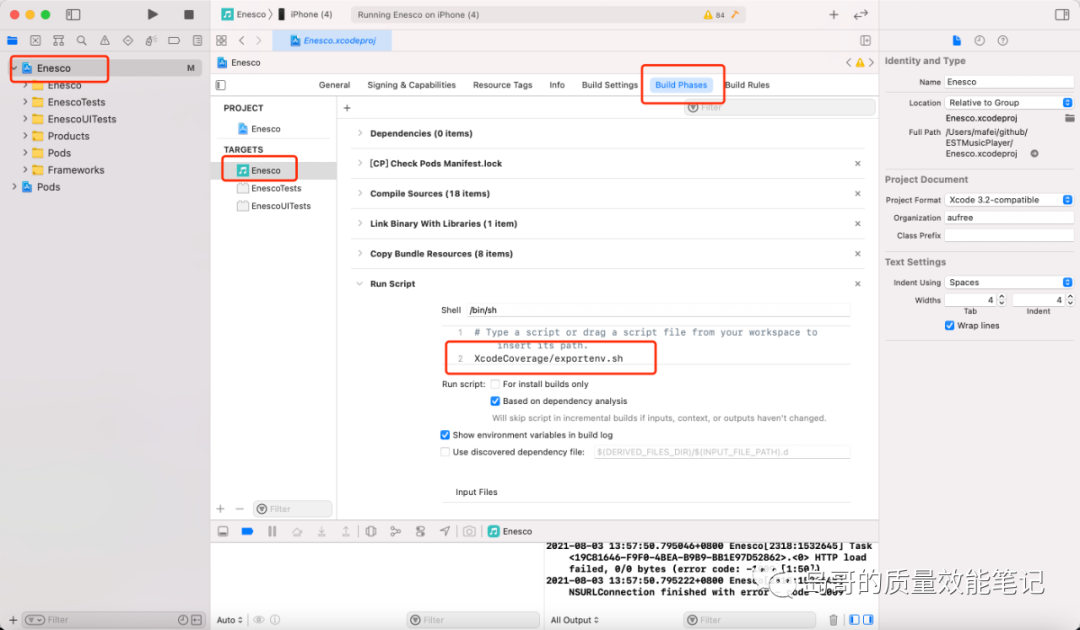Image resolution: width=1080 pixels, height=630 pixels.
Task: Open environment overrides in debug bar
Action: 420,532
